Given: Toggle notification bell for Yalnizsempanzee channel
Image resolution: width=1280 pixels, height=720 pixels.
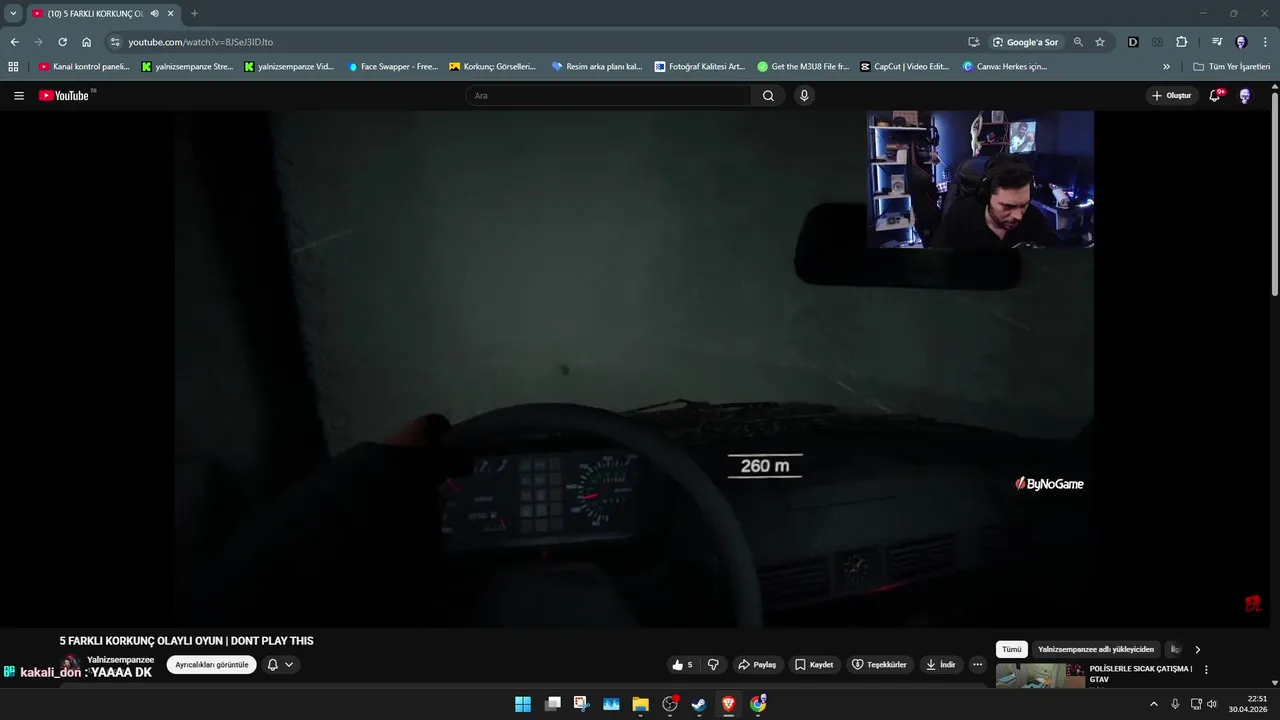Looking at the screenshot, I should point(272,665).
